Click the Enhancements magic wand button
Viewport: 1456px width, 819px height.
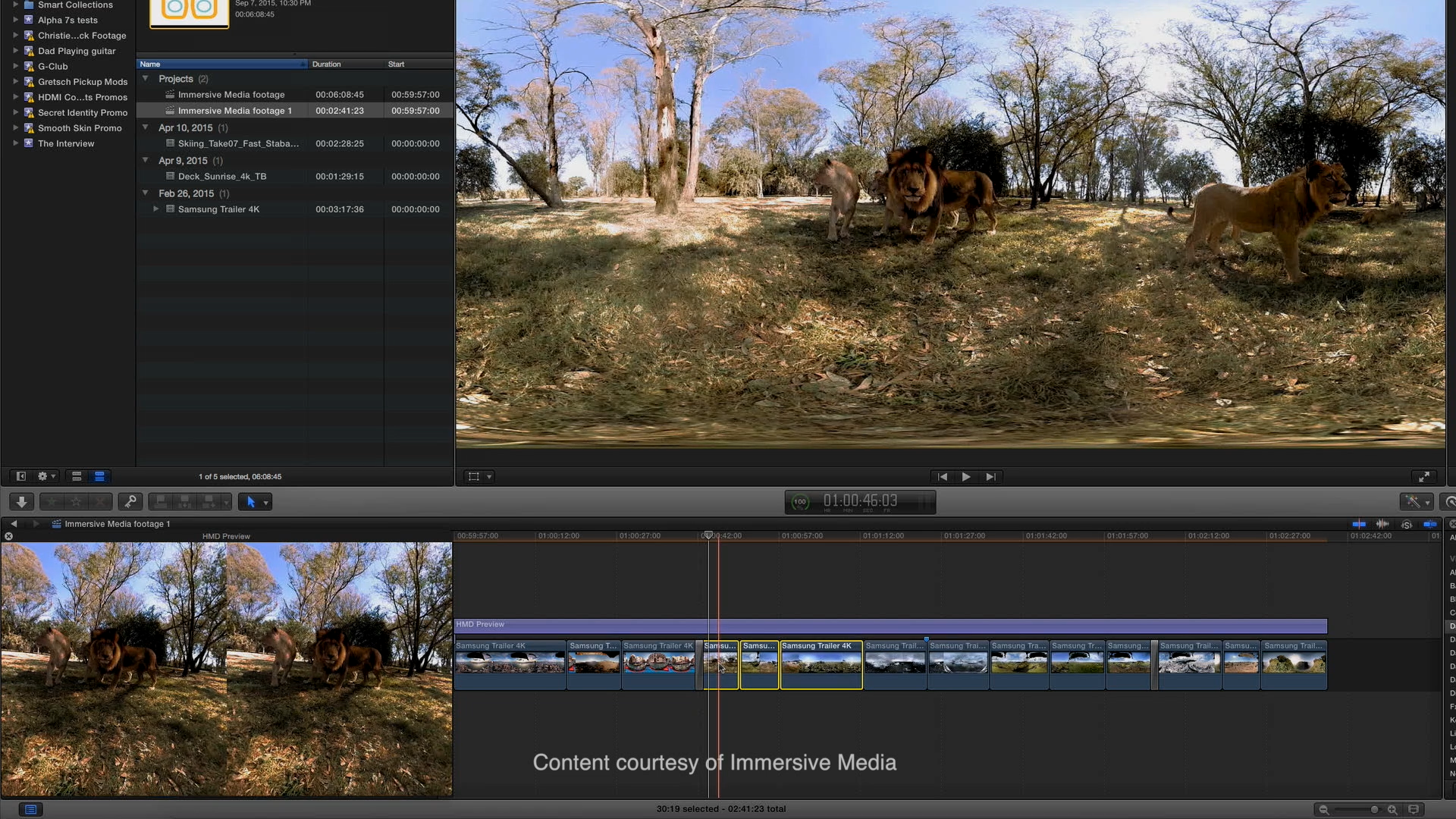click(1412, 502)
